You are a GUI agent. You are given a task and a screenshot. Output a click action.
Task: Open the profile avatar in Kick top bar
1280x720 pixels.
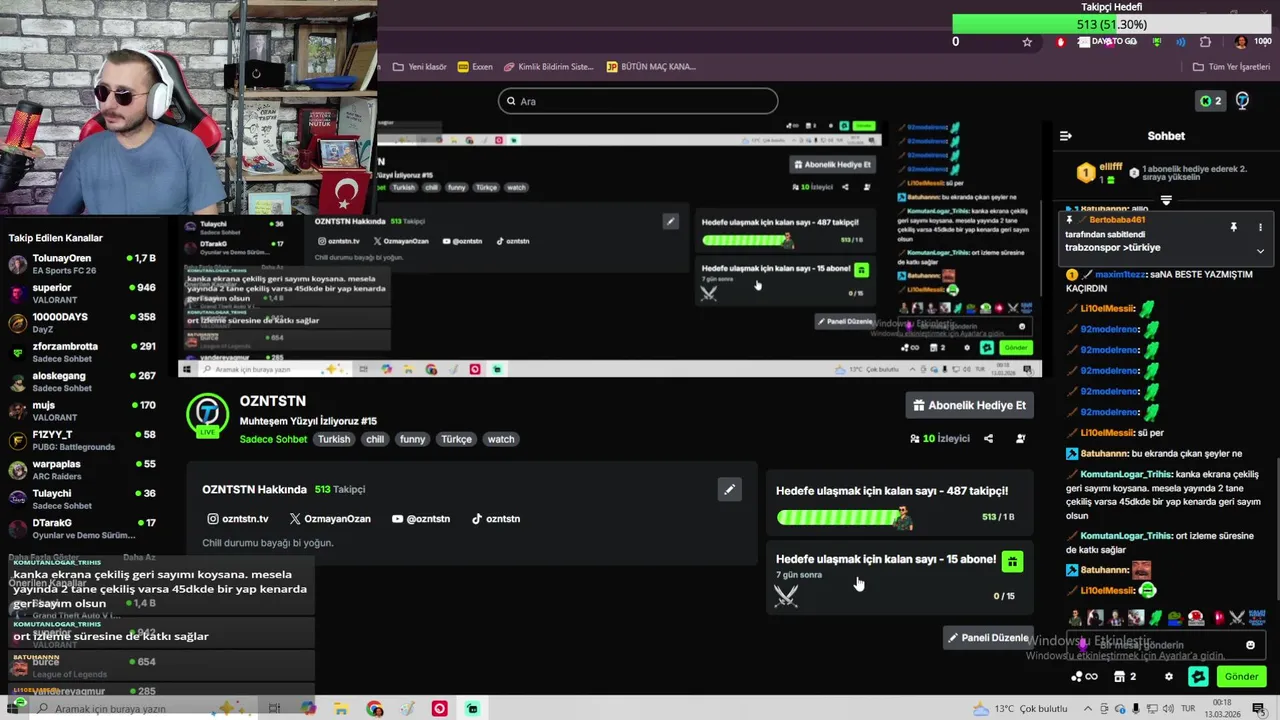pos(1242,101)
